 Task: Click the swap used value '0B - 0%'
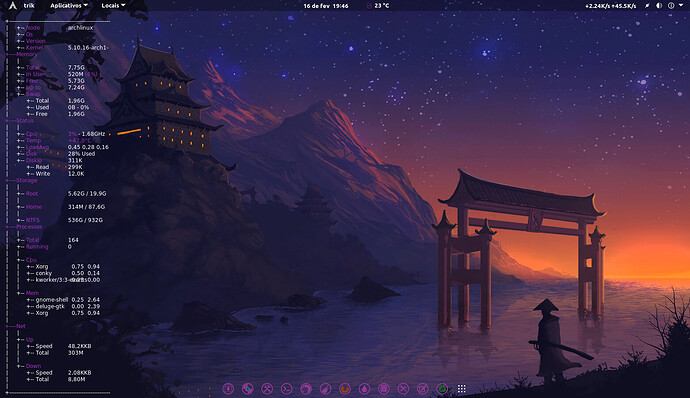click(78, 107)
